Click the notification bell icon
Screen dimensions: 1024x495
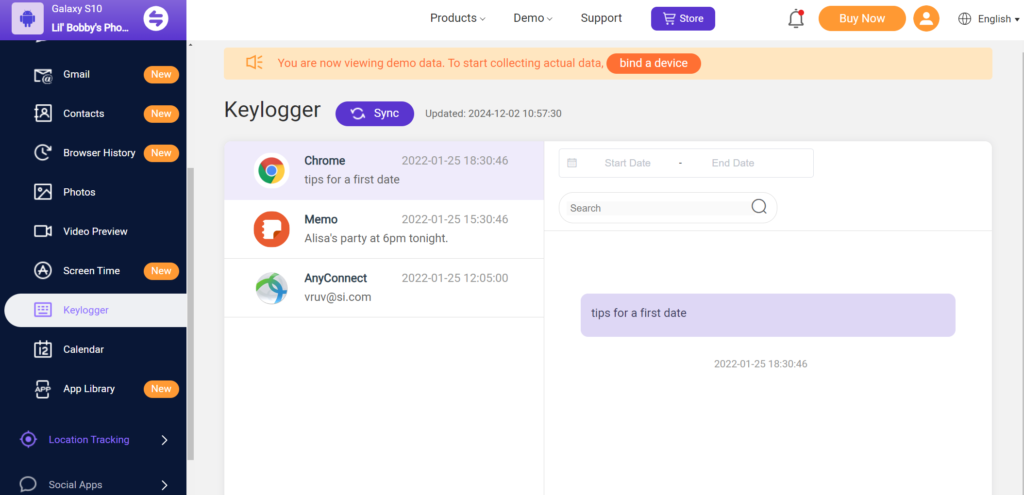(796, 19)
